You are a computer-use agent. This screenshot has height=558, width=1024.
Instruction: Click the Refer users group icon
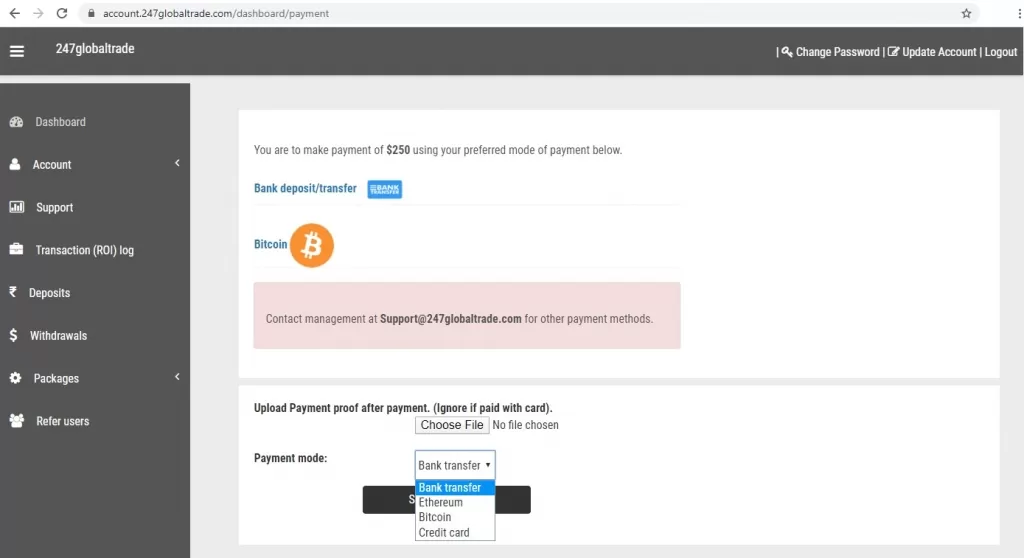tap(17, 421)
